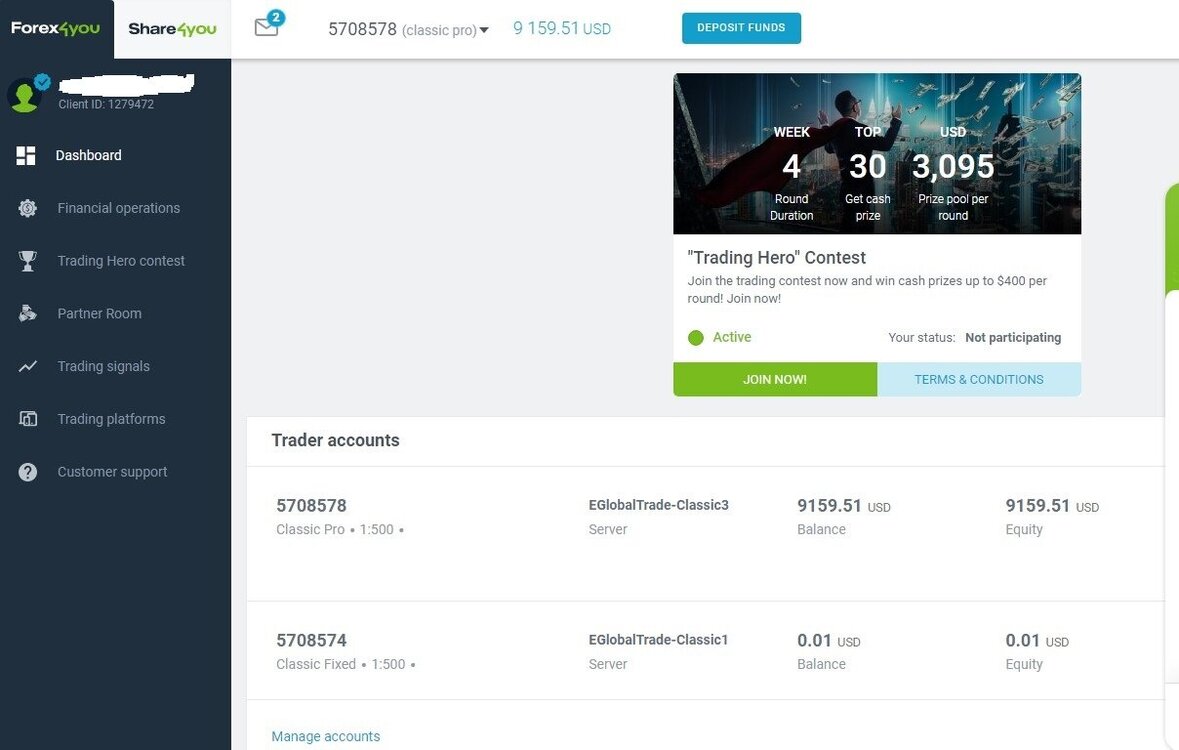Click the 0.01 USD Balance value
This screenshot has height=750, width=1179.
click(x=829, y=640)
